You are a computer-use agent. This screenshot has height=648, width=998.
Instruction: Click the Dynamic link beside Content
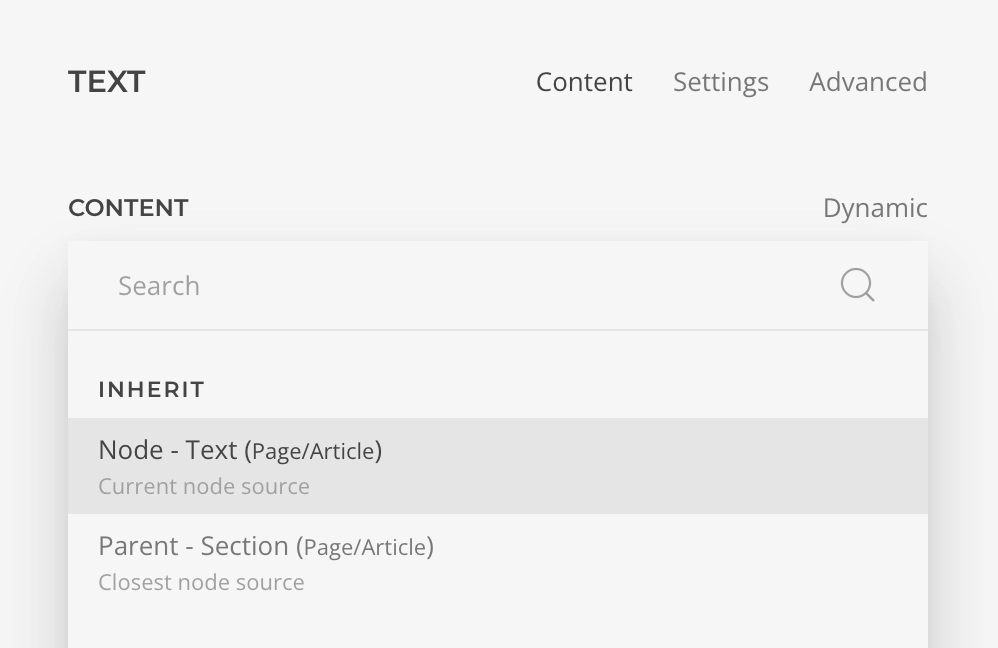[874, 208]
